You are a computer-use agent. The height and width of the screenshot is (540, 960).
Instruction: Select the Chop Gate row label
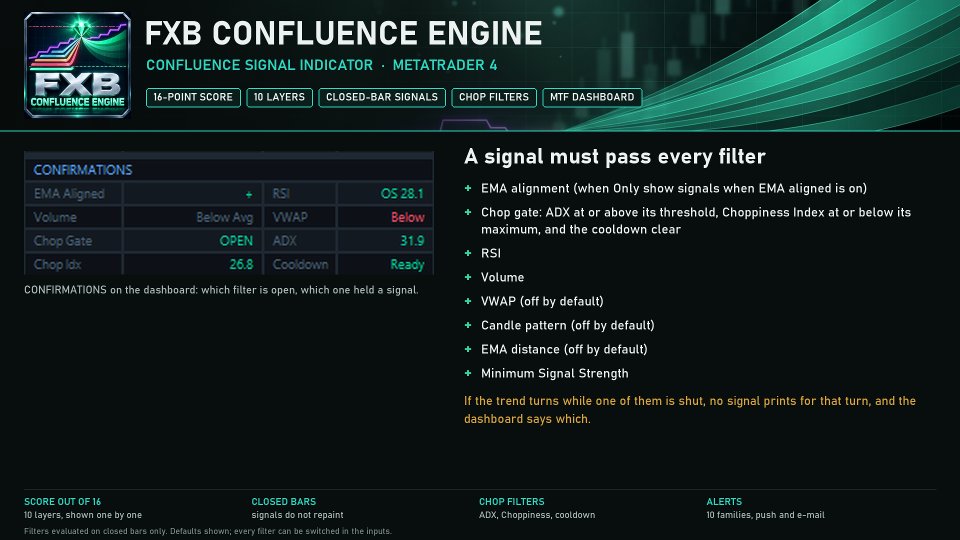[x=63, y=241]
